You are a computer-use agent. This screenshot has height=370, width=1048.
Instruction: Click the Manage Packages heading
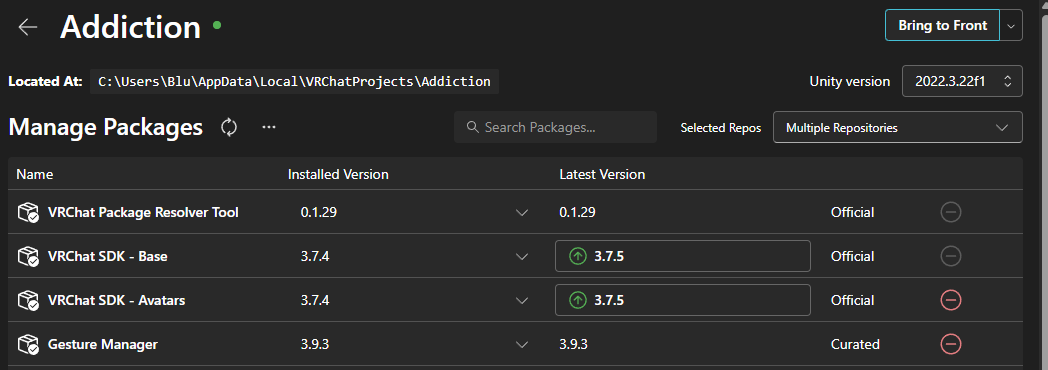coord(106,127)
